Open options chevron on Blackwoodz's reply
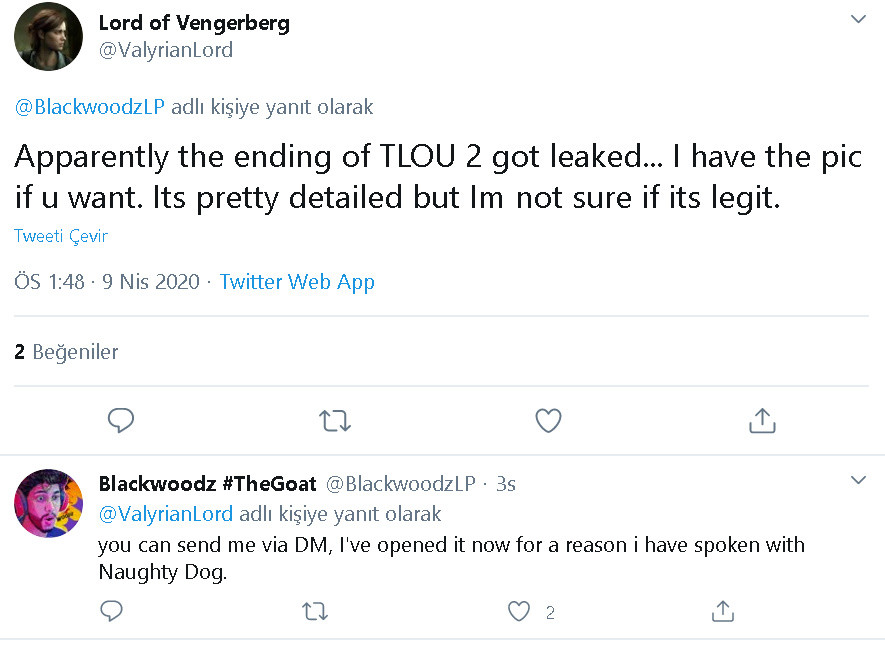The width and height of the screenshot is (885, 650). [858, 480]
